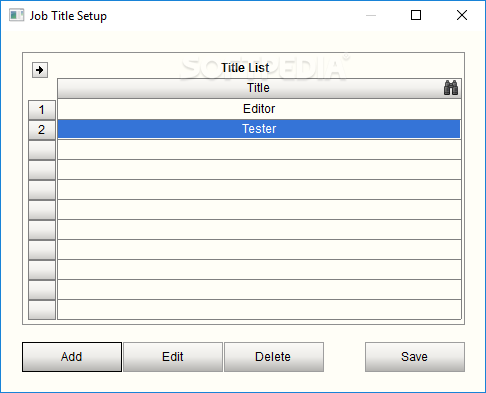Select row header number 2
486x393 pixels.
click(42, 130)
